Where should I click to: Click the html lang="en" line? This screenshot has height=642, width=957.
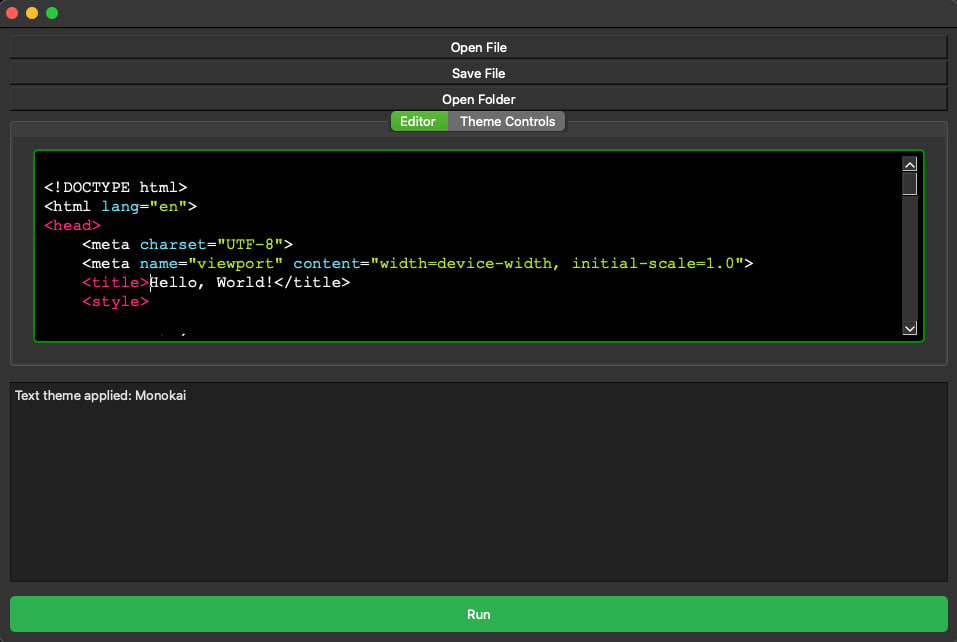(120, 206)
